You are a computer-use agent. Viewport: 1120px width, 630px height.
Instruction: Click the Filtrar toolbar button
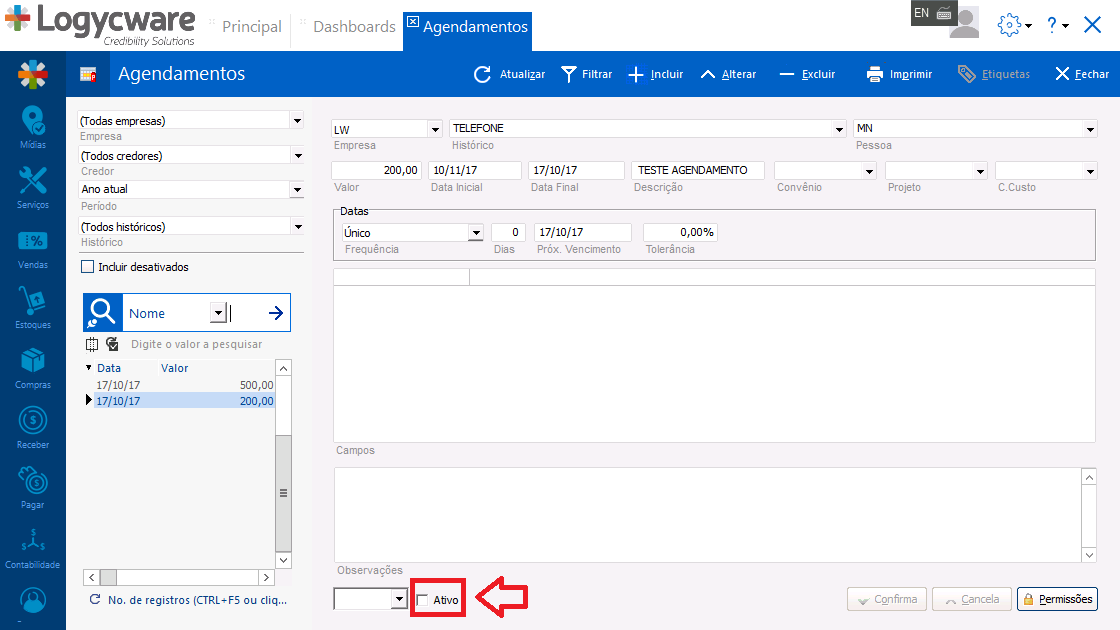(x=586, y=74)
